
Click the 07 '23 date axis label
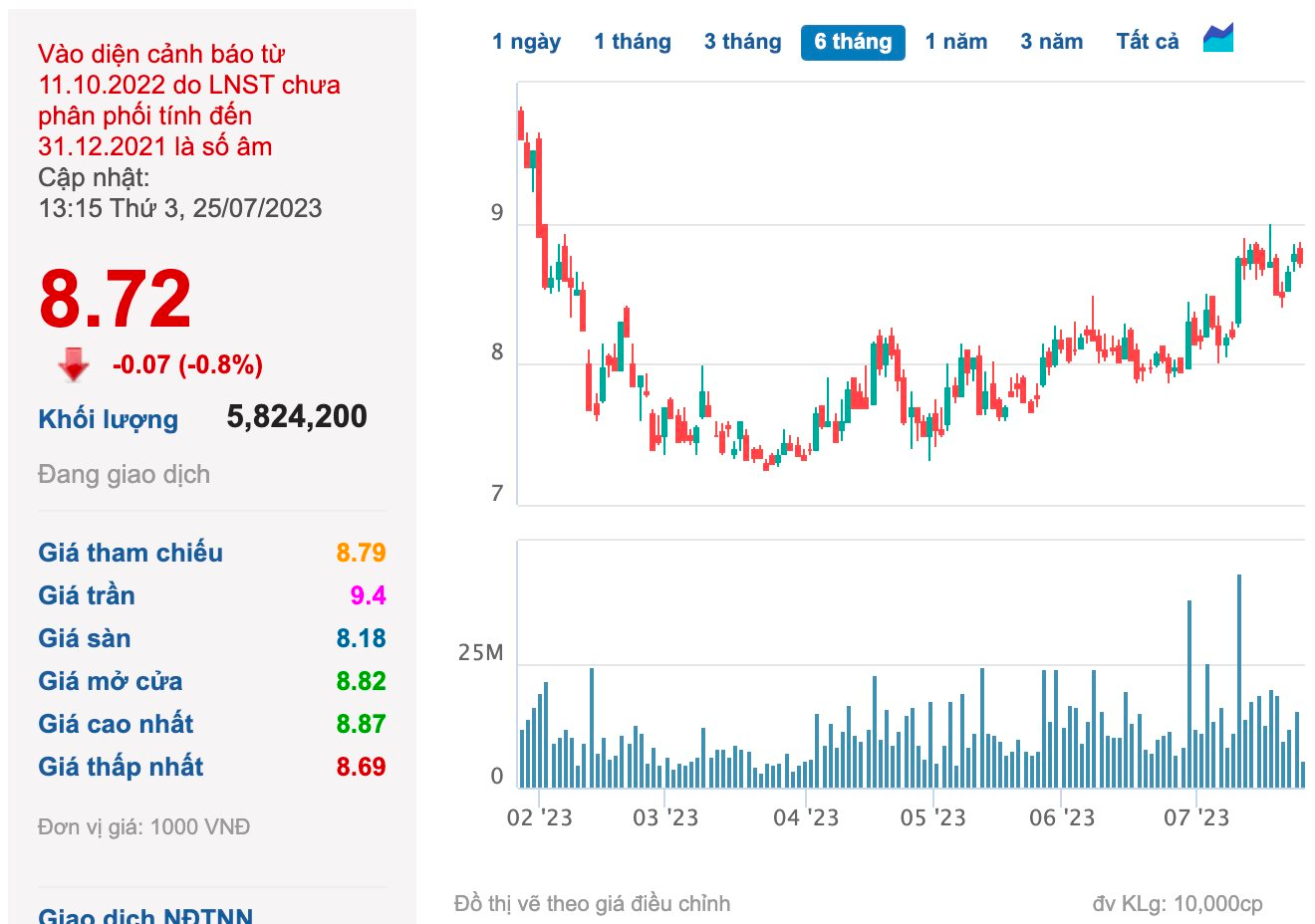click(x=1196, y=817)
